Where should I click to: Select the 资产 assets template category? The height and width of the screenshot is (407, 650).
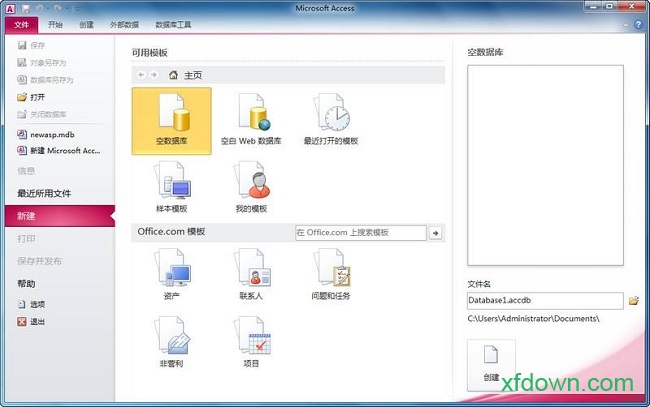(171, 274)
